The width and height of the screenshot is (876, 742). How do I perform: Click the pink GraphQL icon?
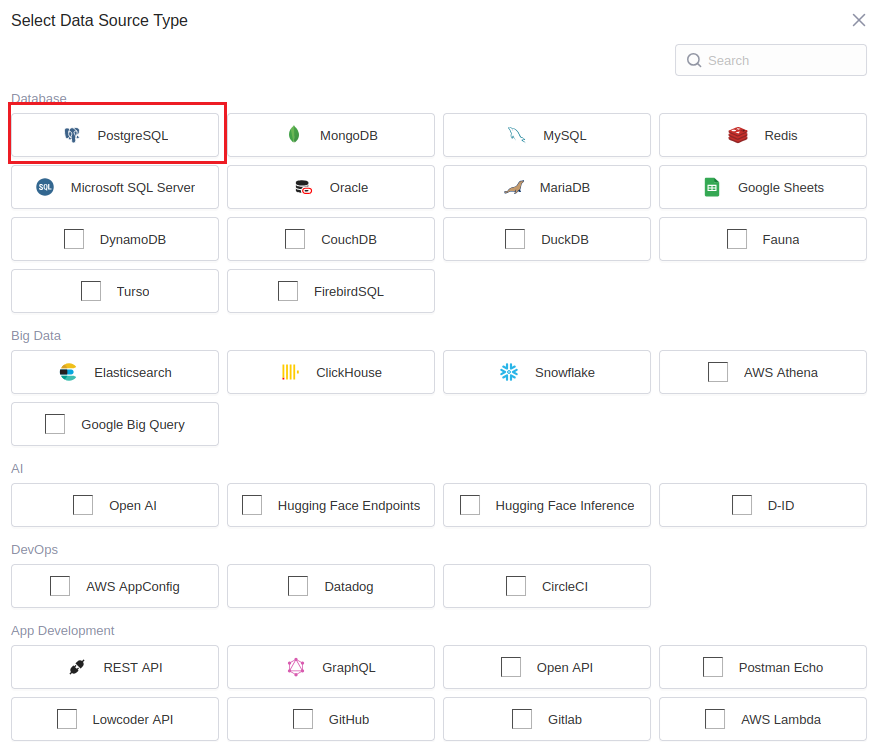click(x=296, y=667)
